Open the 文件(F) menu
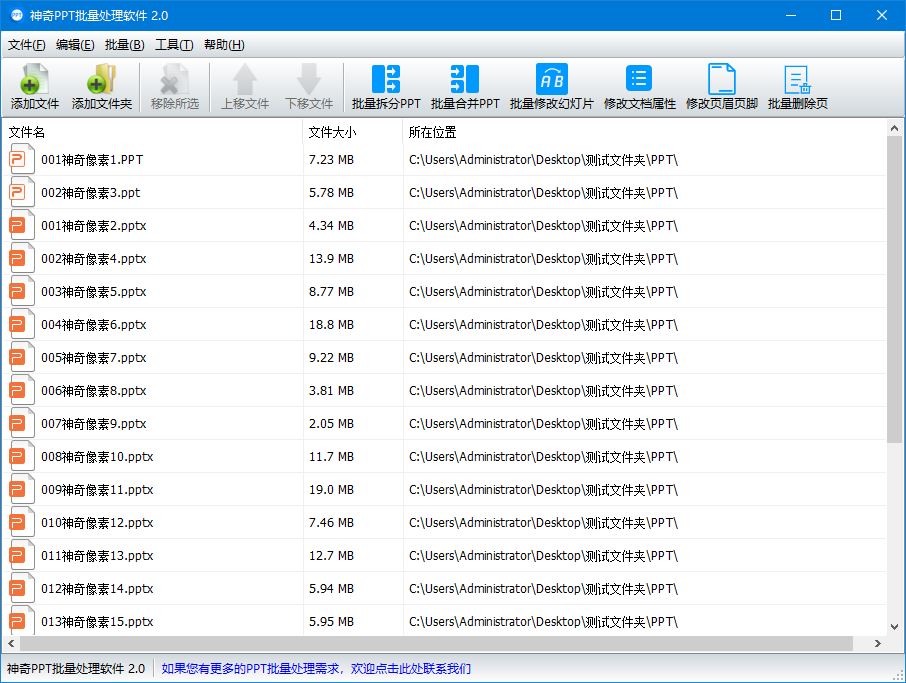 (27, 44)
